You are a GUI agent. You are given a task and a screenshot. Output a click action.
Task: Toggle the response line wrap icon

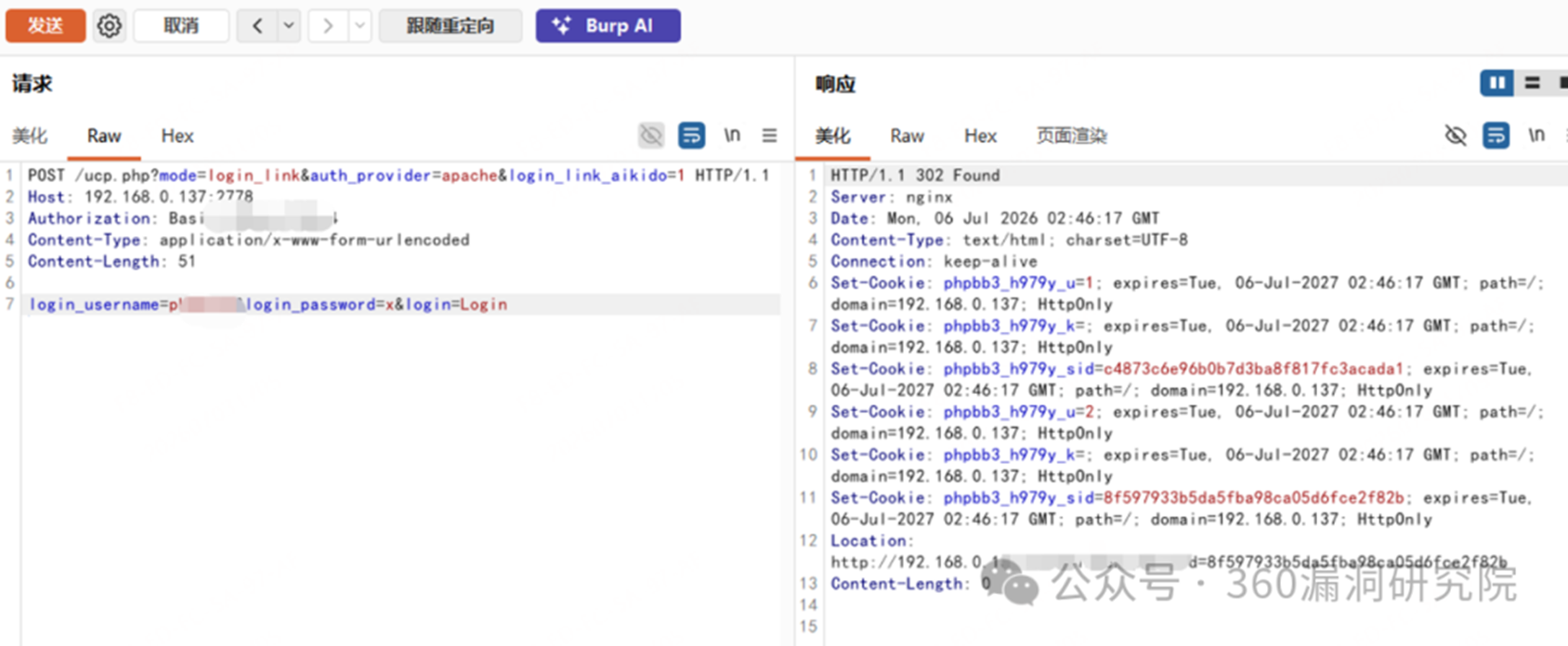[1496, 136]
